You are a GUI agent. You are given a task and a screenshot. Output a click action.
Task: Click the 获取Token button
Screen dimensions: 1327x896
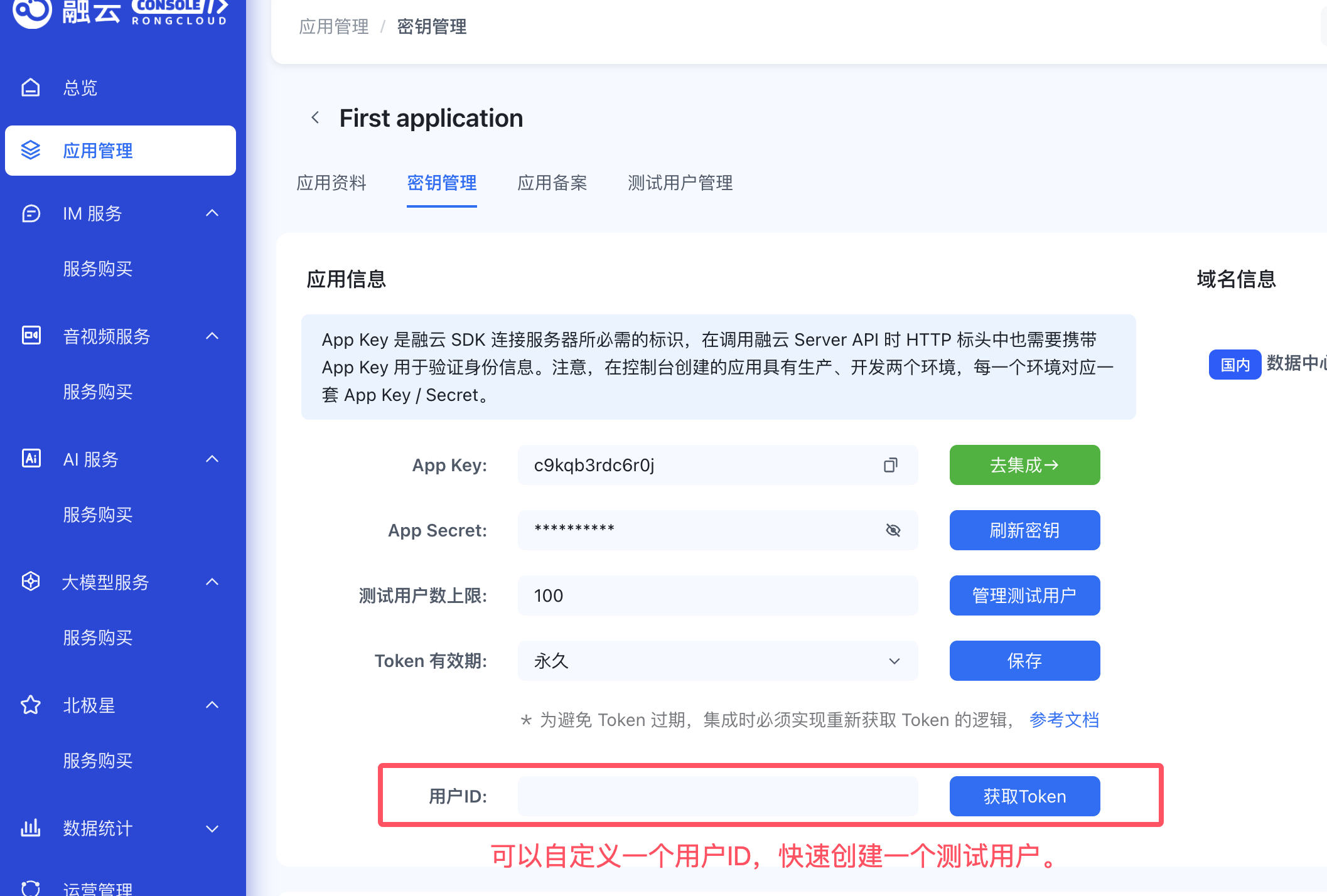tap(1024, 796)
